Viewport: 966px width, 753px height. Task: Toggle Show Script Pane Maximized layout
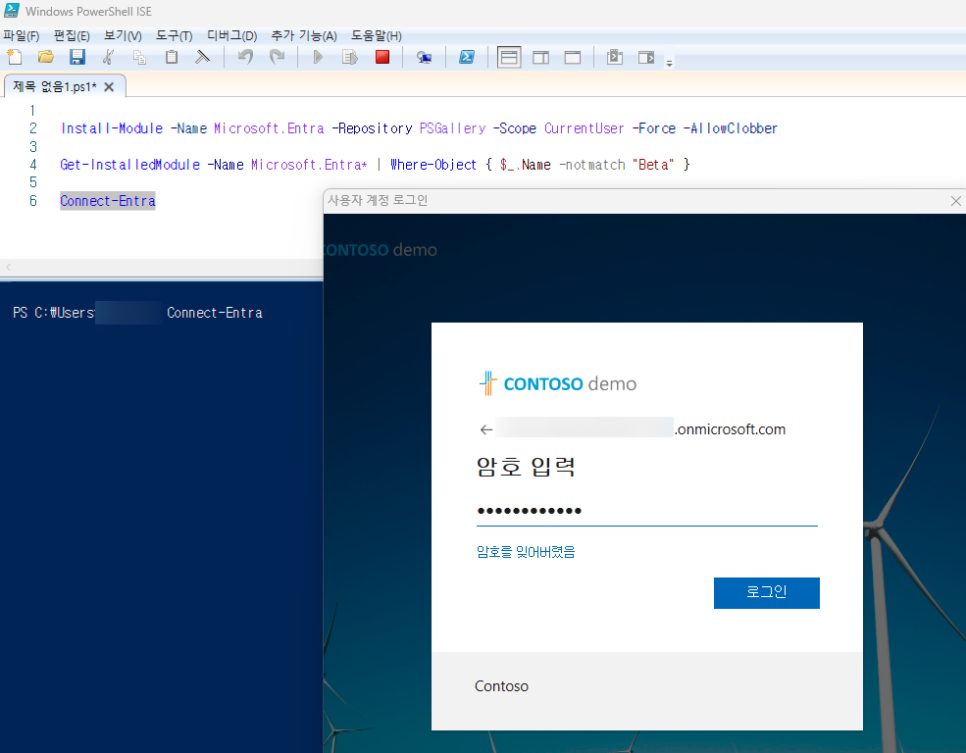(572, 57)
